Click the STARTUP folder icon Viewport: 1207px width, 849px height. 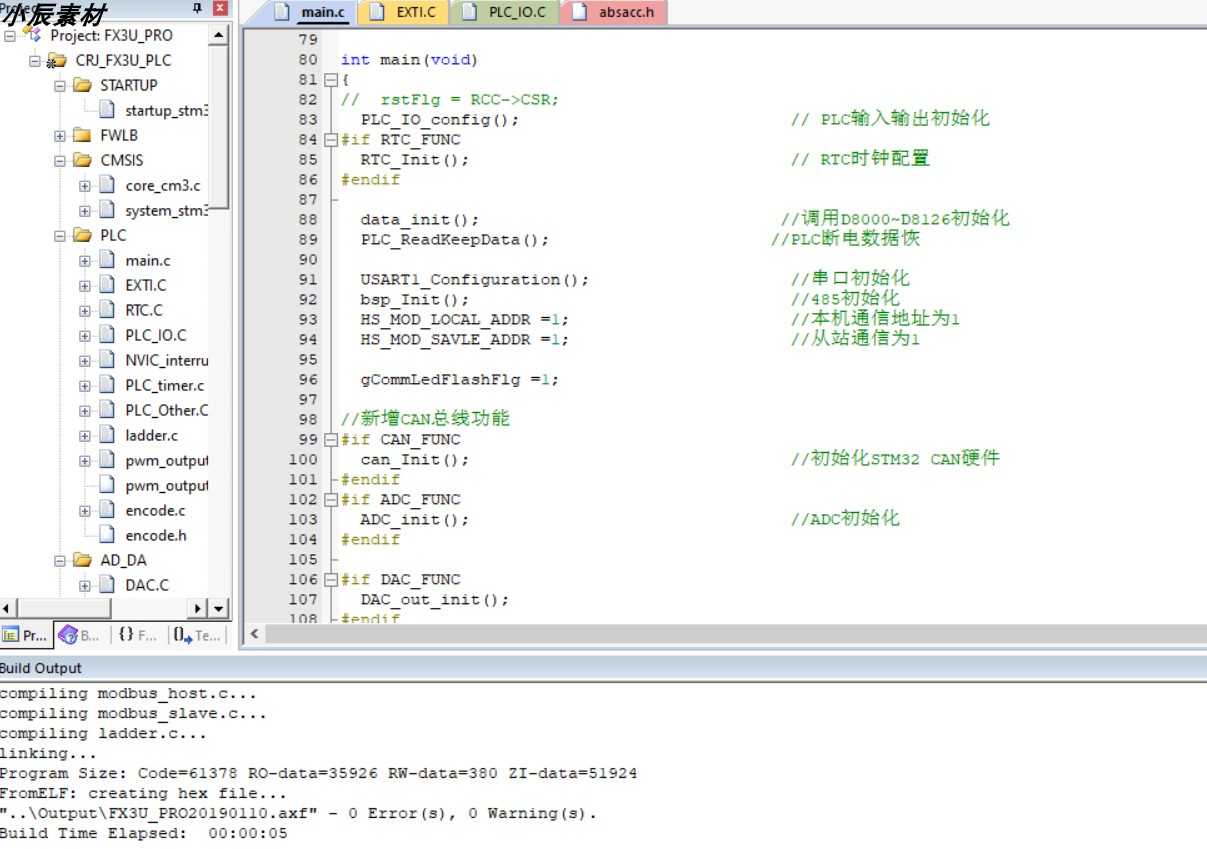[82, 85]
